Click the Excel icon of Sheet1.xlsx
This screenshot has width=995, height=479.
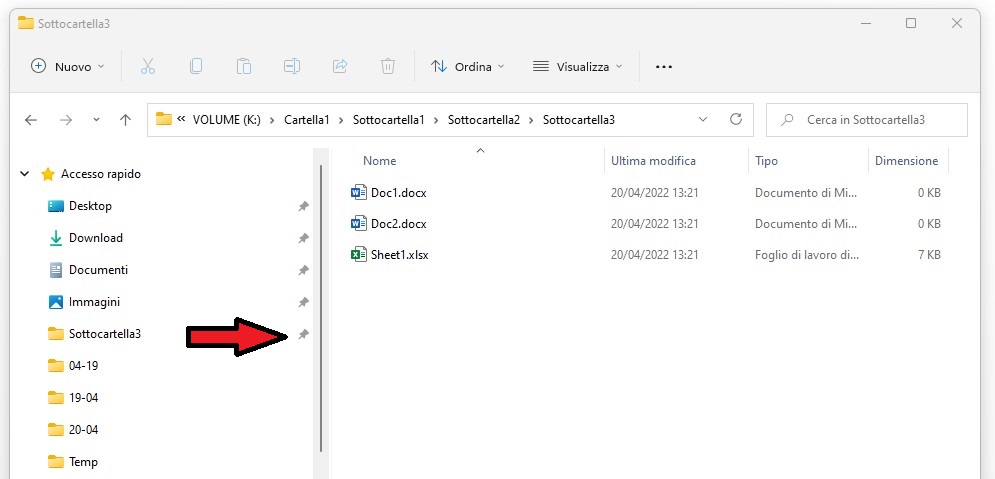tap(359, 254)
